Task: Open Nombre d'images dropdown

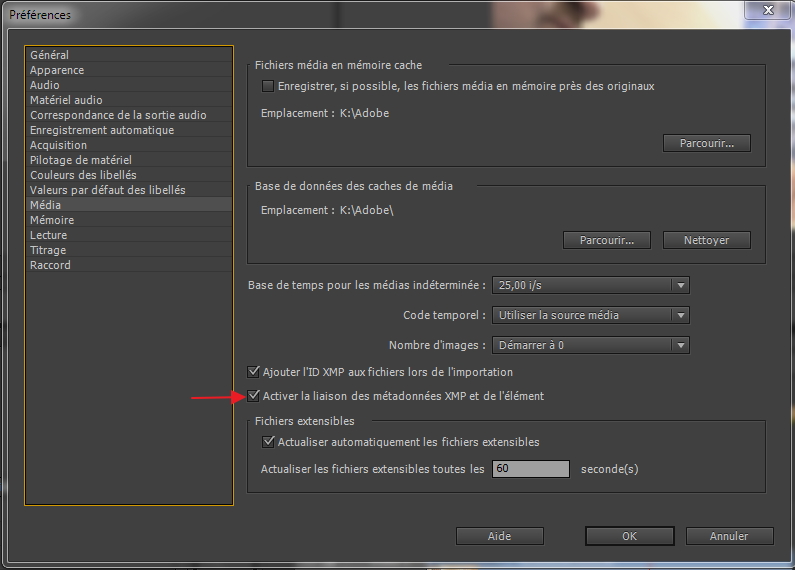Action: pyautogui.click(x=591, y=345)
